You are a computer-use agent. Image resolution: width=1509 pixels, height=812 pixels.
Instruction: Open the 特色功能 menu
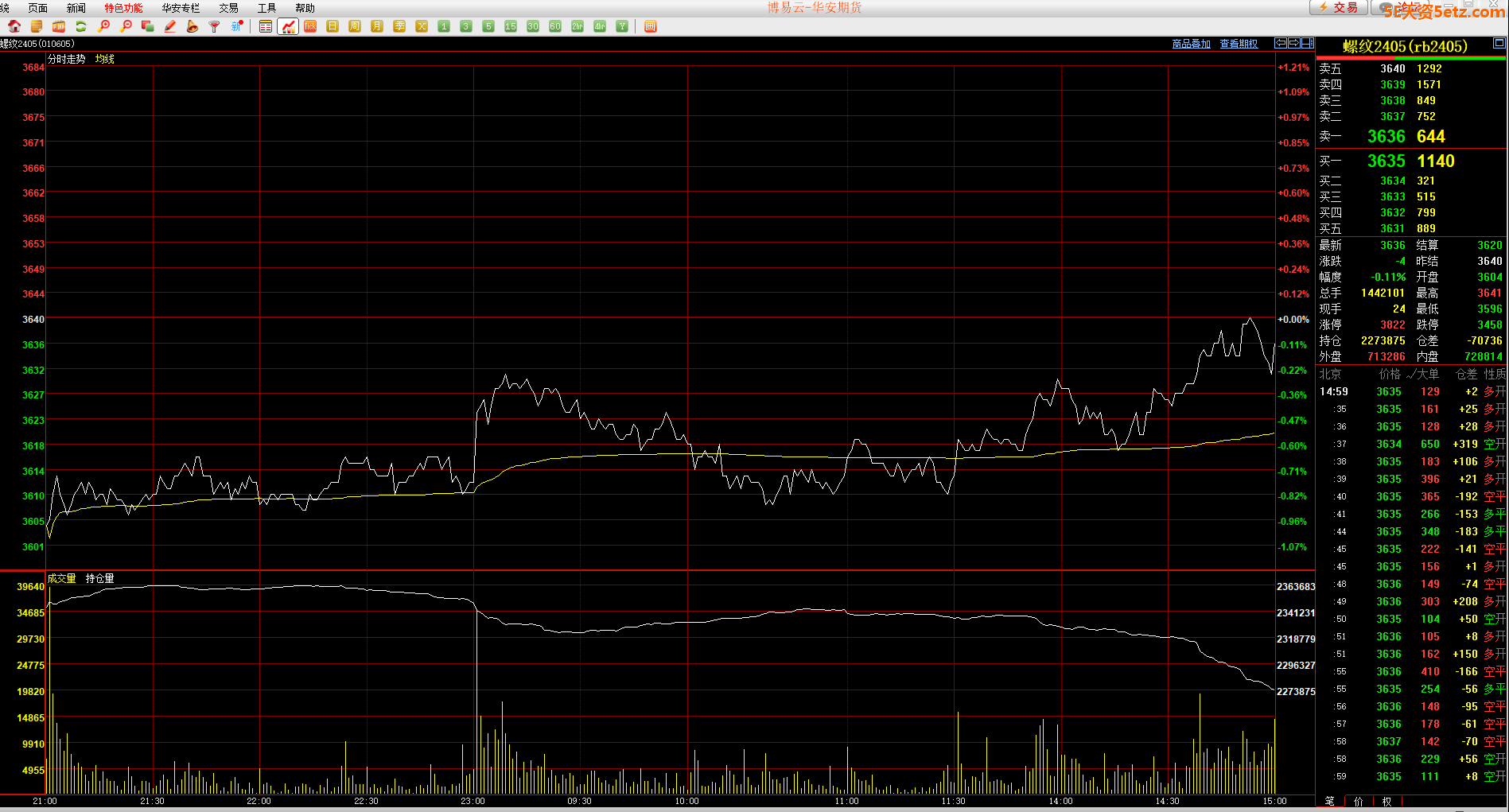(123, 8)
